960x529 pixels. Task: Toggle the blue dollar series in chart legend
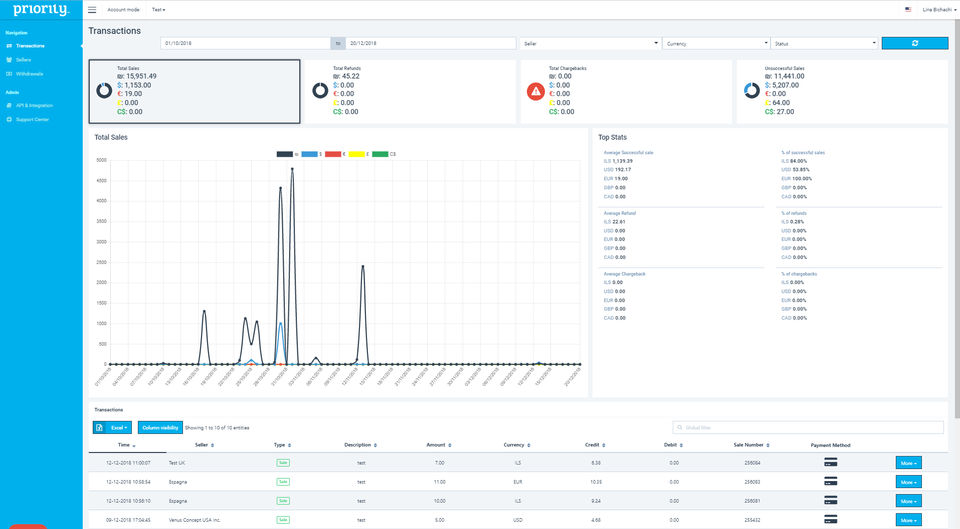point(310,154)
